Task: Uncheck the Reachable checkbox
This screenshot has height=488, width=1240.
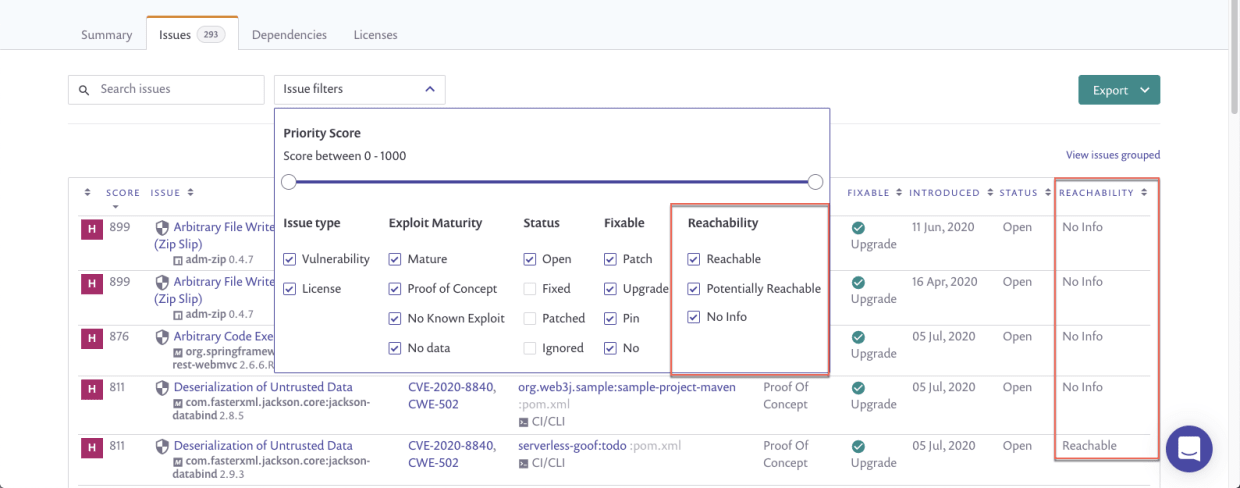Action: pos(694,259)
